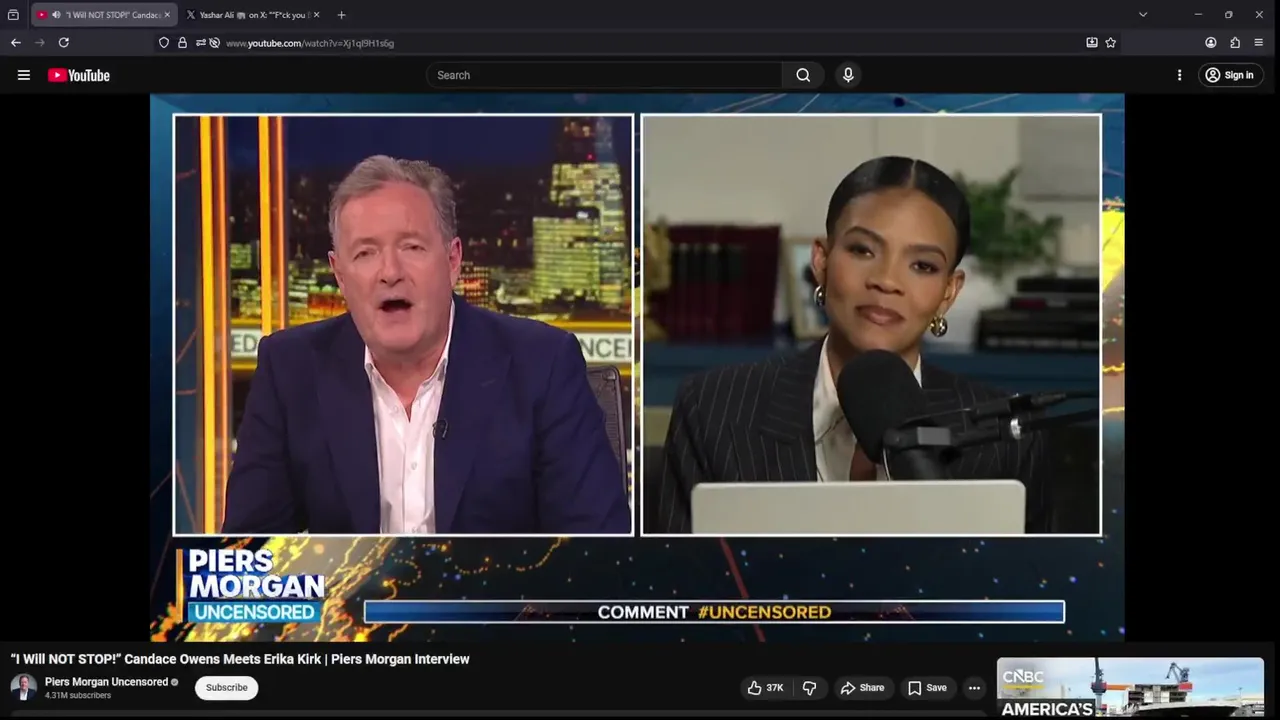1280x720 pixels.
Task: Open the Firefox application hamburger menu
Action: (1259, 43)
